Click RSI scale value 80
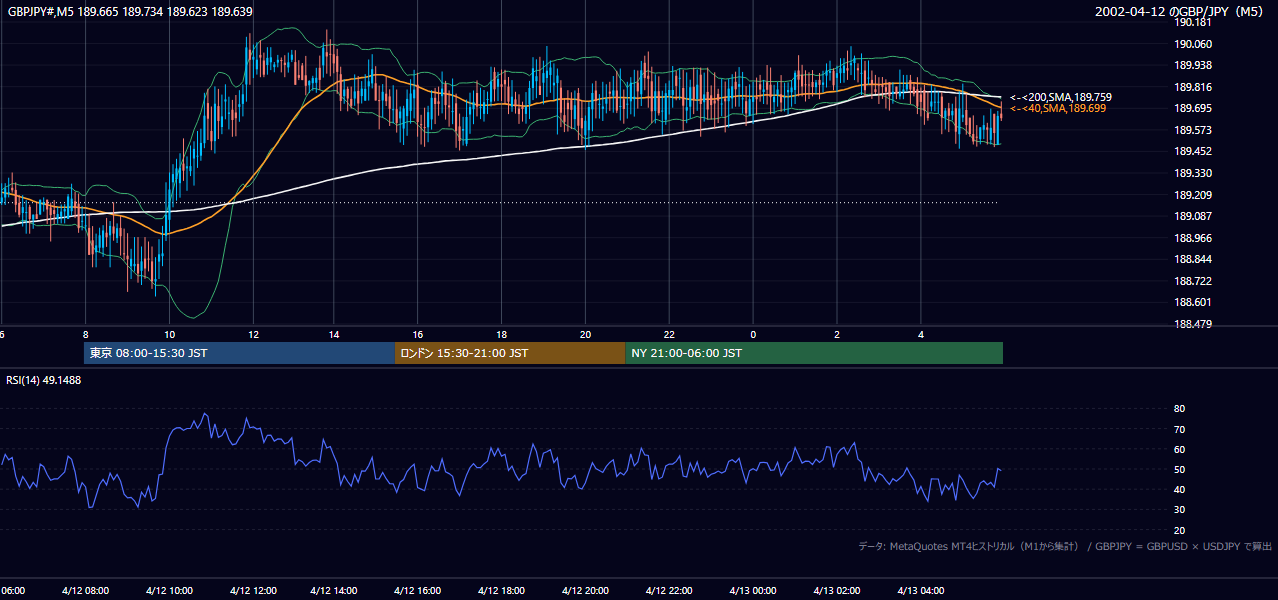This screenshot has width=1278, height=600. coord(1179,409)
